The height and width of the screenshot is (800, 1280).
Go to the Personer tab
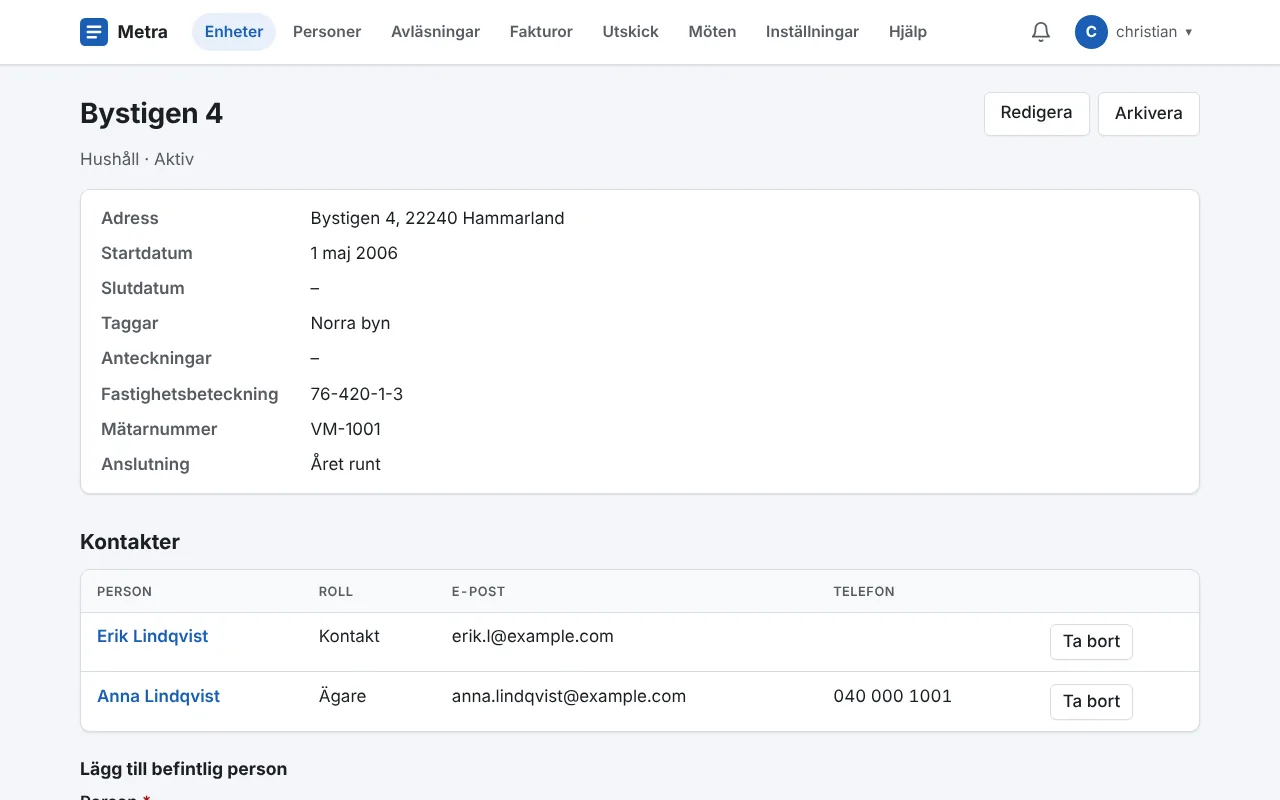327,32
